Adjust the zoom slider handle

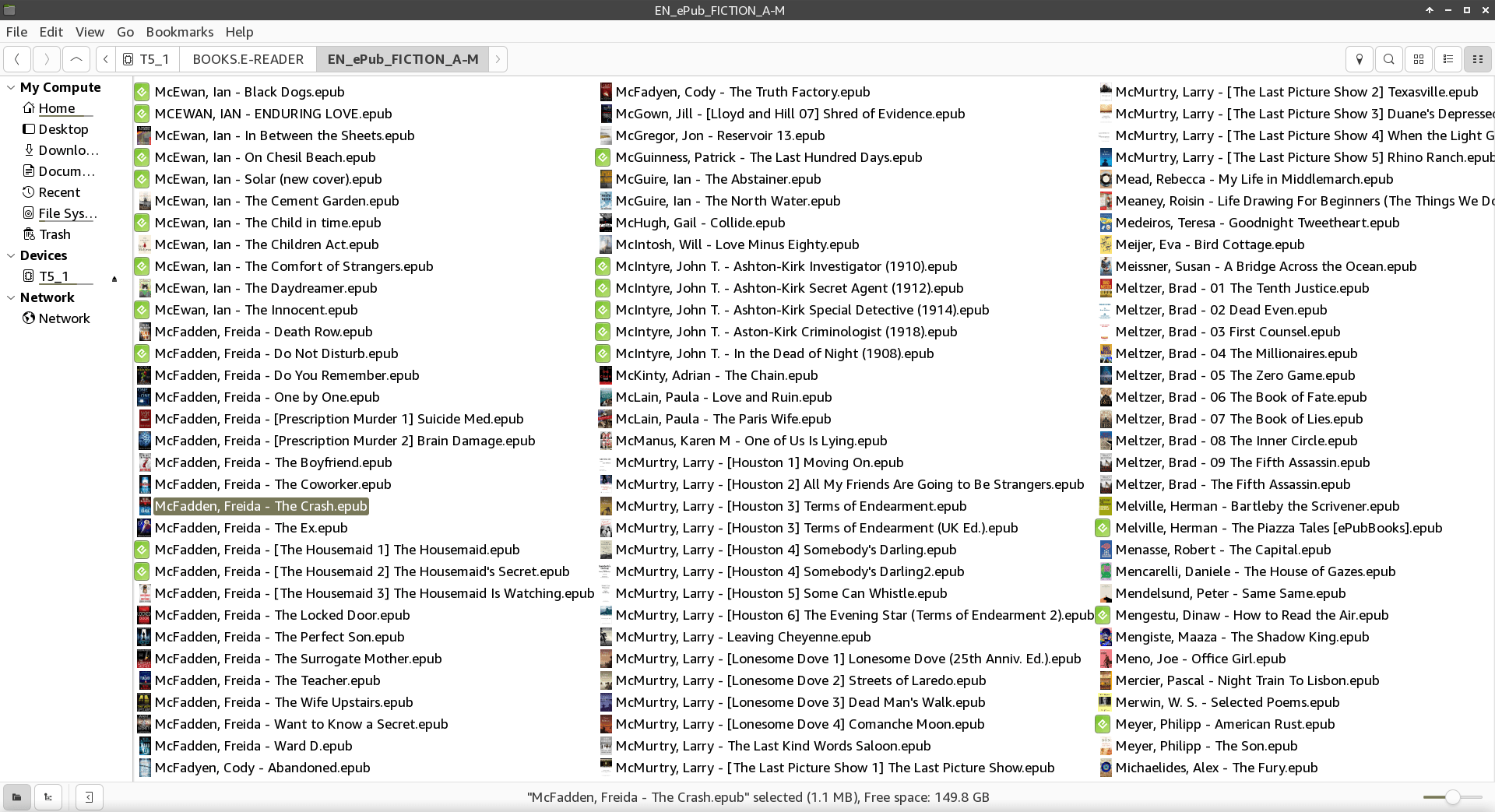point(1452,797)
